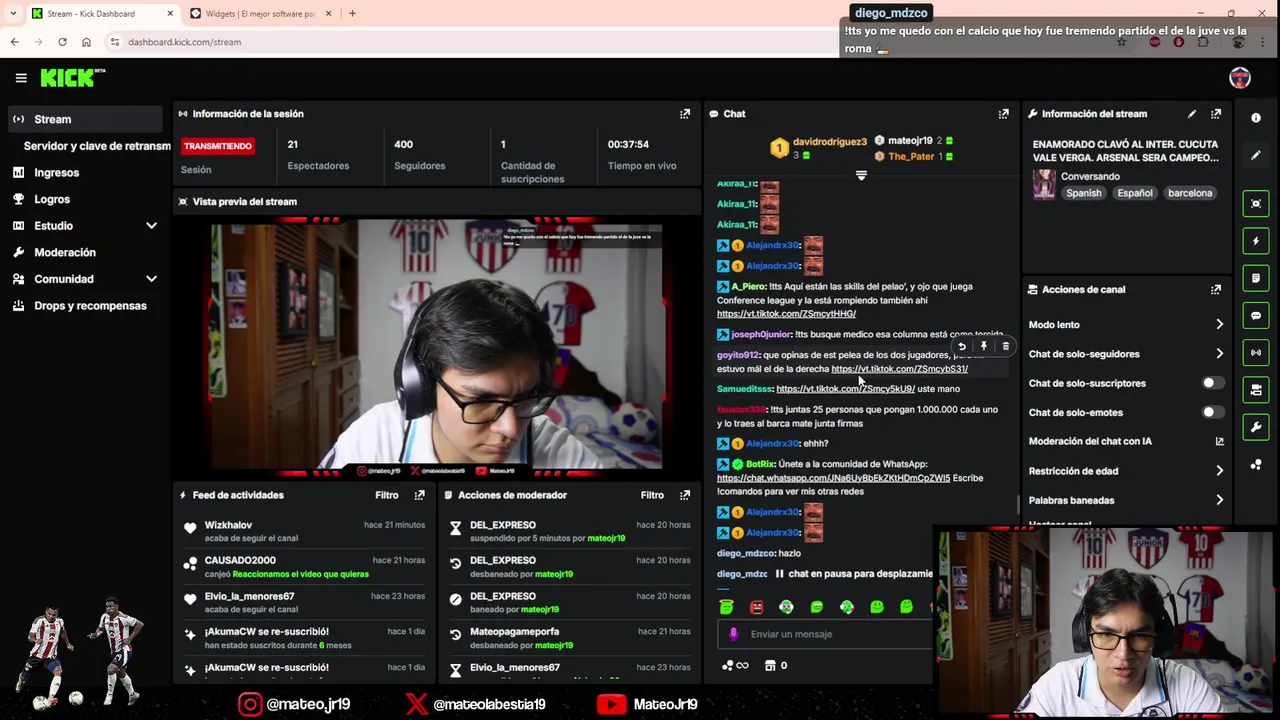Click the pencil icon in right sidebar
1280x720 pixels.
1256,155
